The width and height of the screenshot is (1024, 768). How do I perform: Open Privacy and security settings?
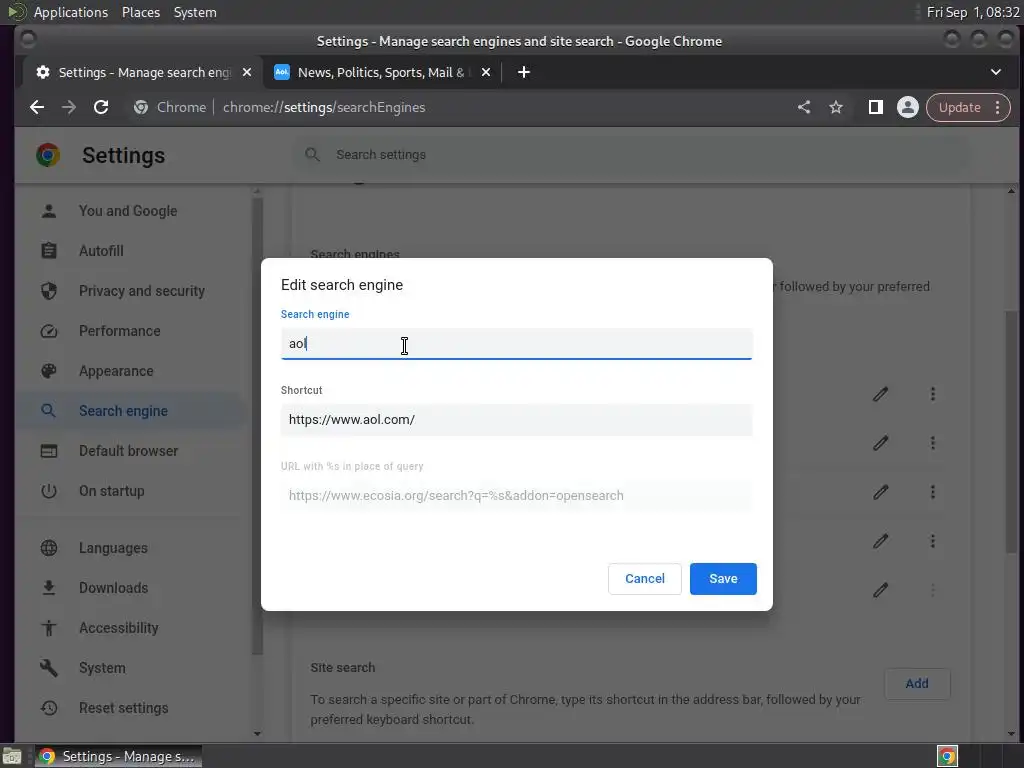(142, 291)
